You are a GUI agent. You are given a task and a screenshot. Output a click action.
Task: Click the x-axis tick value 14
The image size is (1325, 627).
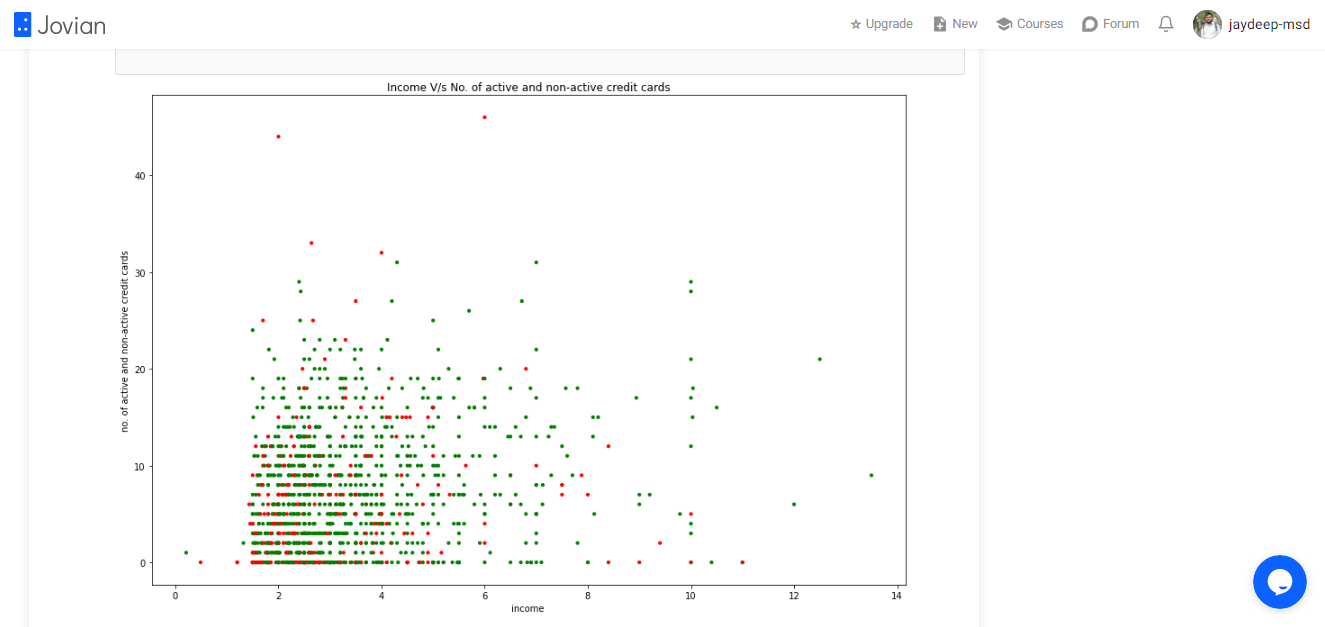click(897, 596)
